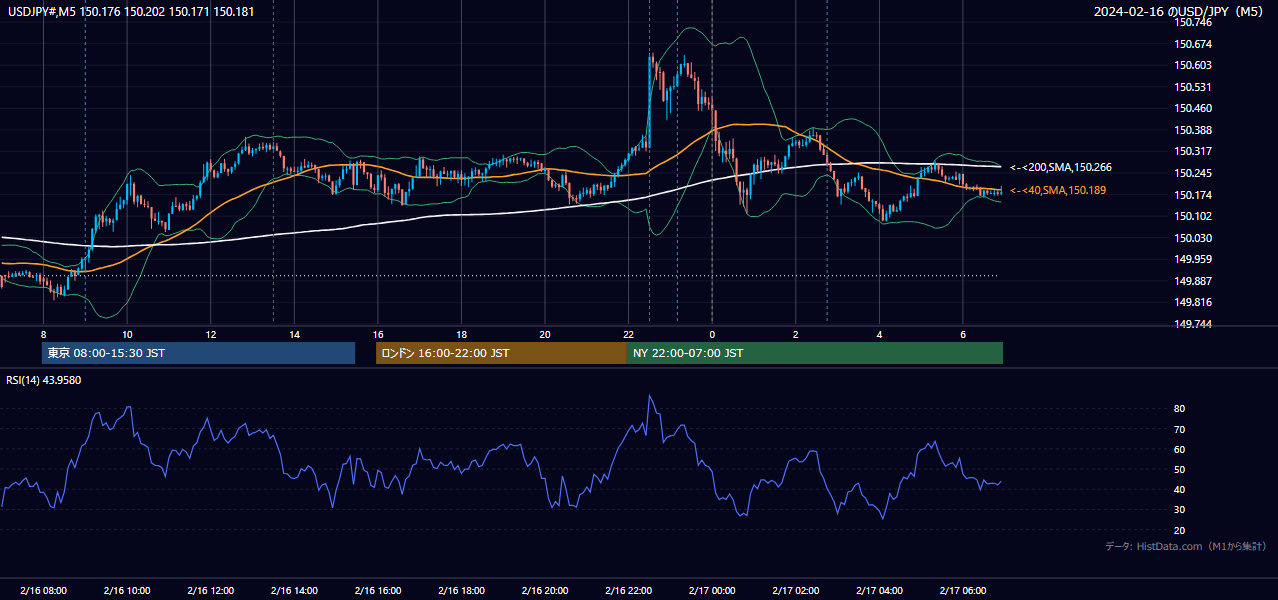1278x600 pixels.
Task: Click hour tick 8 under price chart
Action: 43,334
